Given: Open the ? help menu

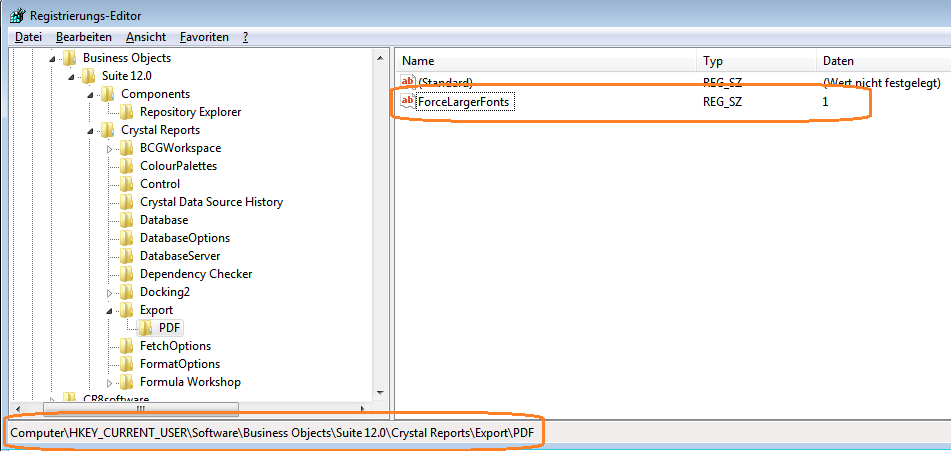Looking at the screenshot, I should tap(245, 37).
